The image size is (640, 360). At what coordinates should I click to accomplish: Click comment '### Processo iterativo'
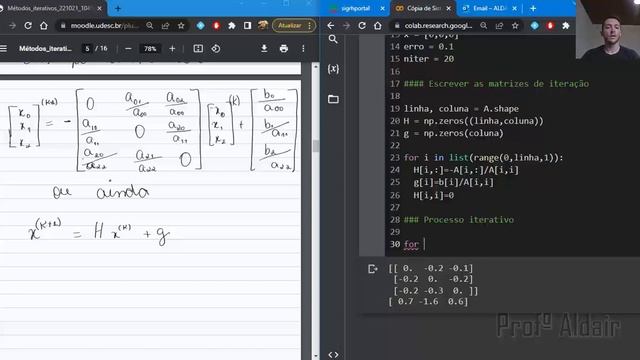coord(458,220)
